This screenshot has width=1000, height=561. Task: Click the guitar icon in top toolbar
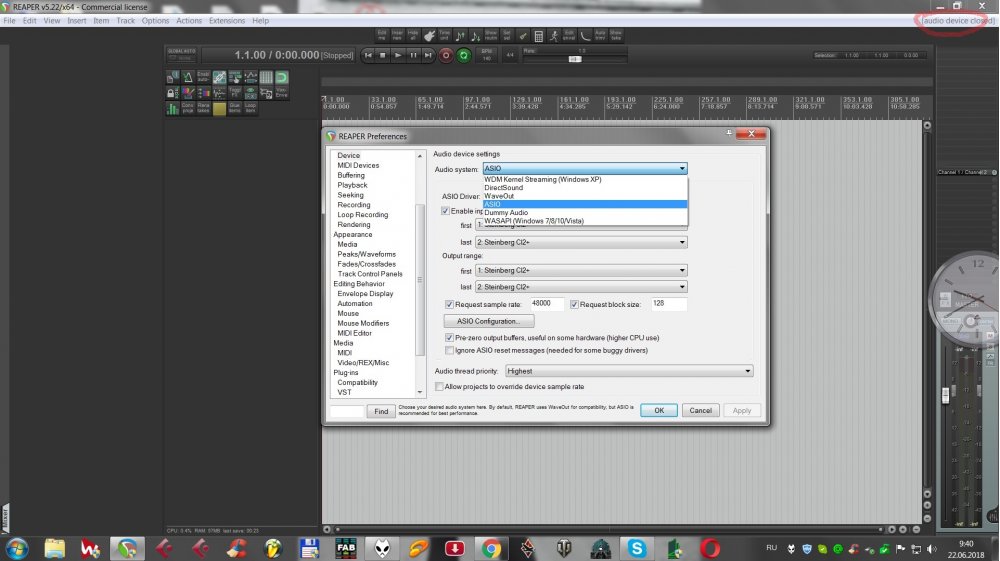click(429, 36)
